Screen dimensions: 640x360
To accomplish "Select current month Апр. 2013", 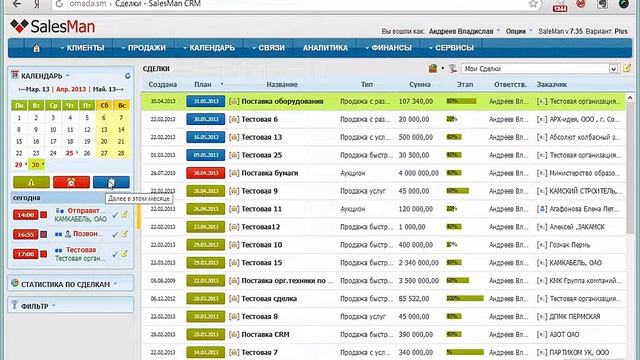I will 71,89.
